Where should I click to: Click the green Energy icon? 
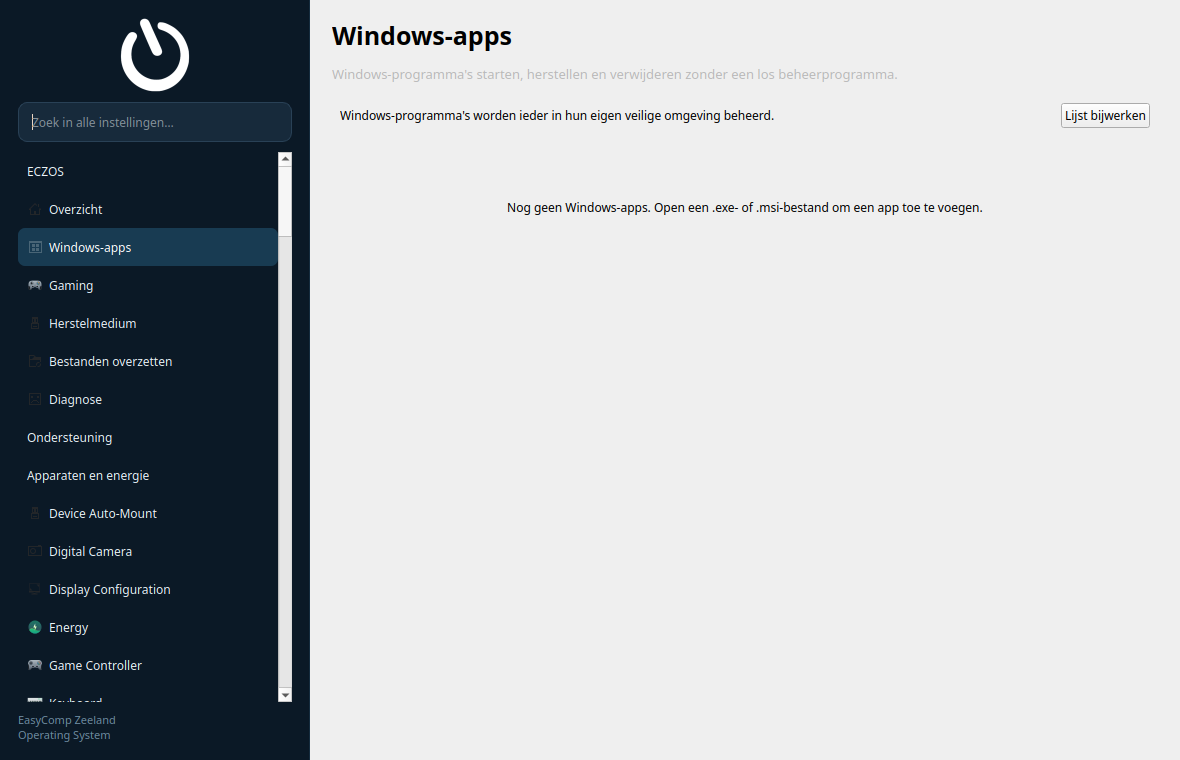tap(35, 627)
